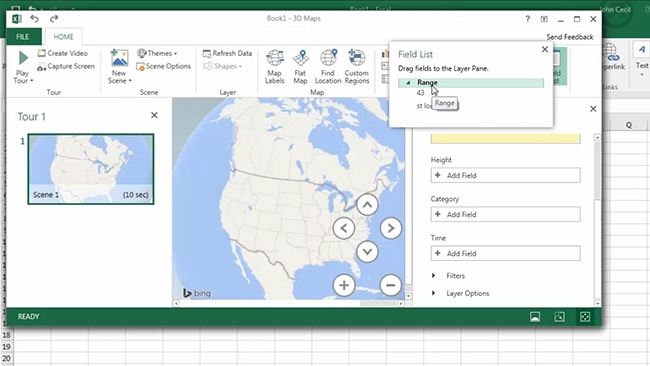Viewport: 650px width, 366px height.
Task: Select the HOME ribbon tab
Action: (63, 37)
